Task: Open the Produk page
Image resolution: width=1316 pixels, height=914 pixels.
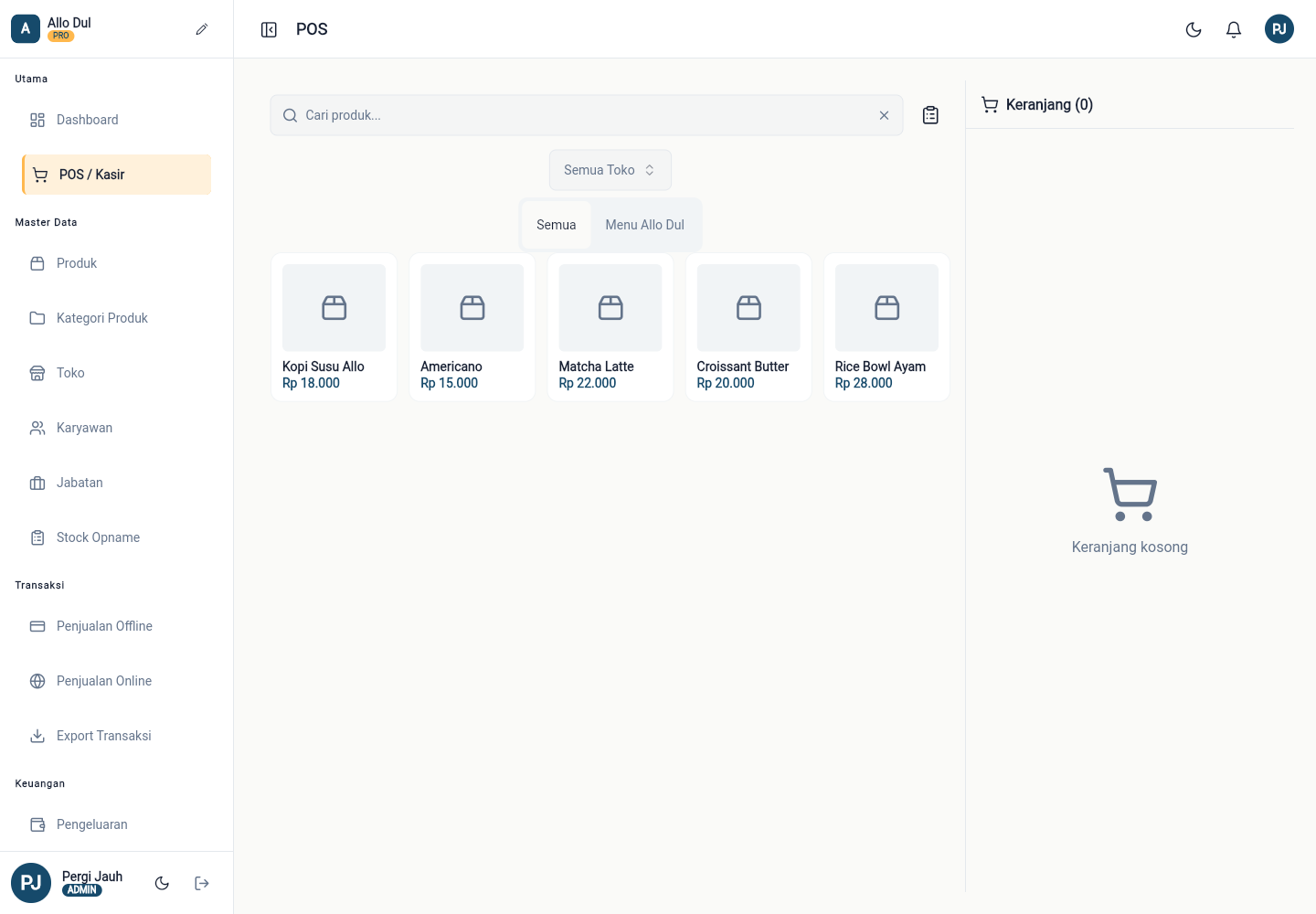Action: (x=117, y=263)
